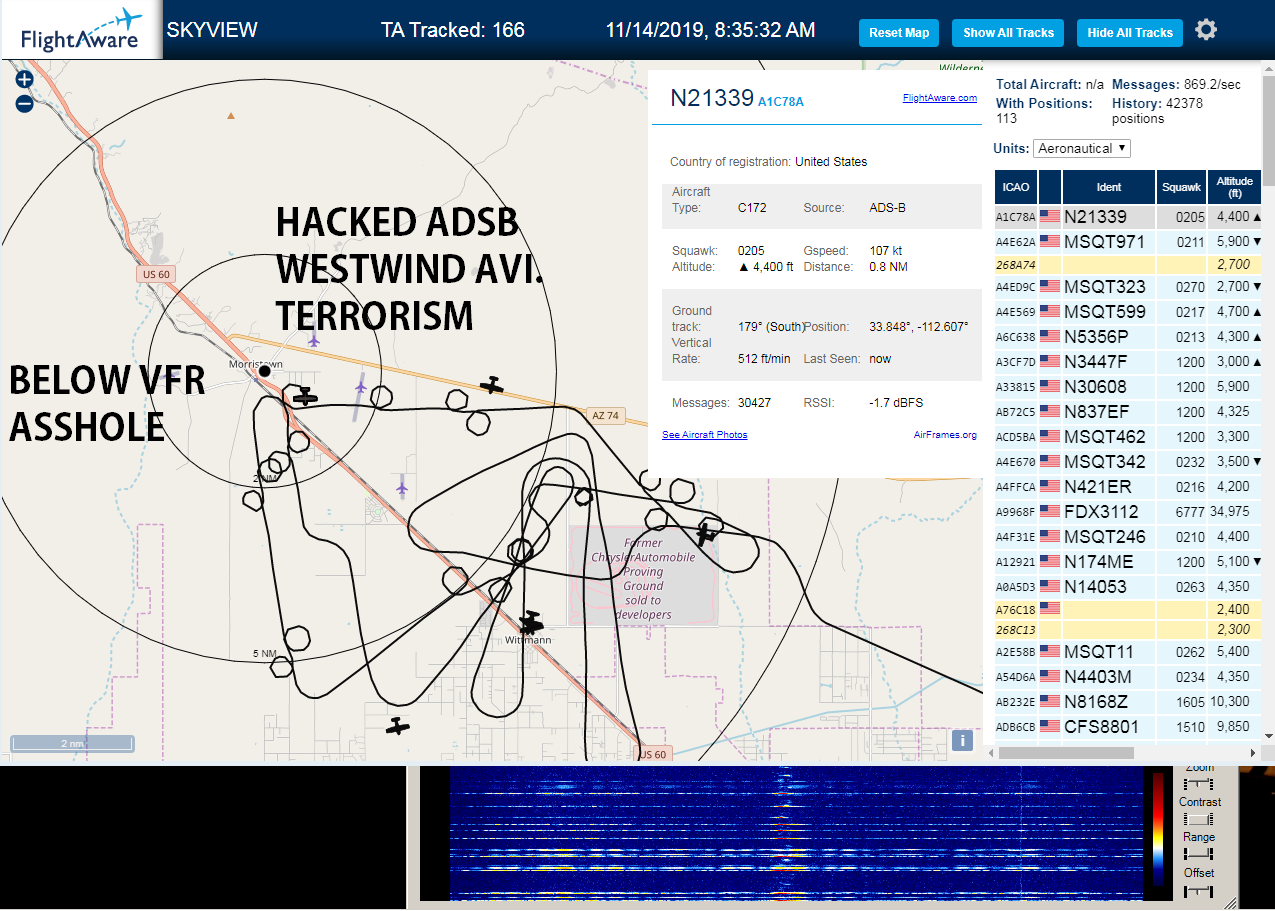Select the black aircraft icon nearest Morristown

tap(305, 397)
